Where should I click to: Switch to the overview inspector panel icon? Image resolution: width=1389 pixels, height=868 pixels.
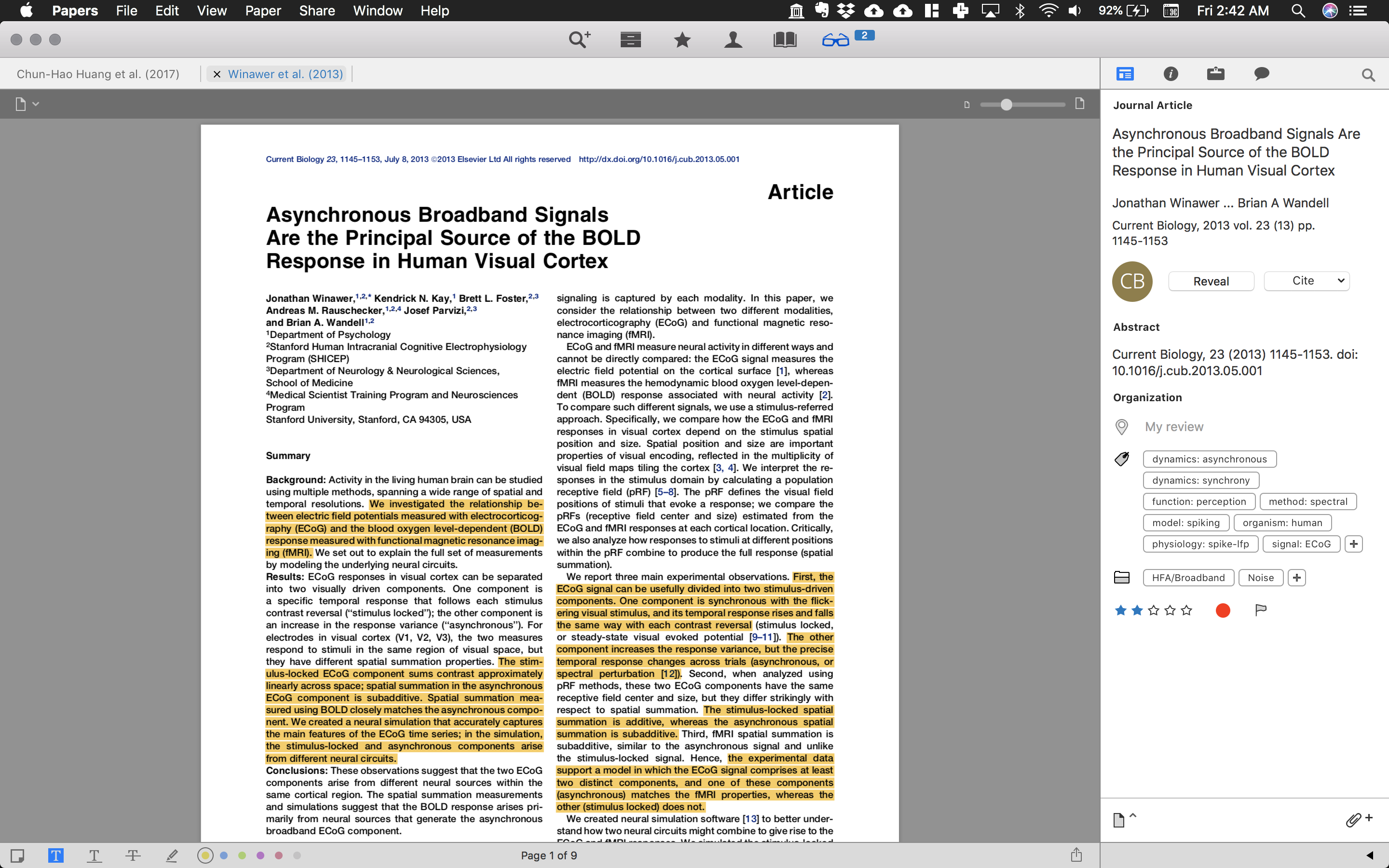coord(1125,73)
